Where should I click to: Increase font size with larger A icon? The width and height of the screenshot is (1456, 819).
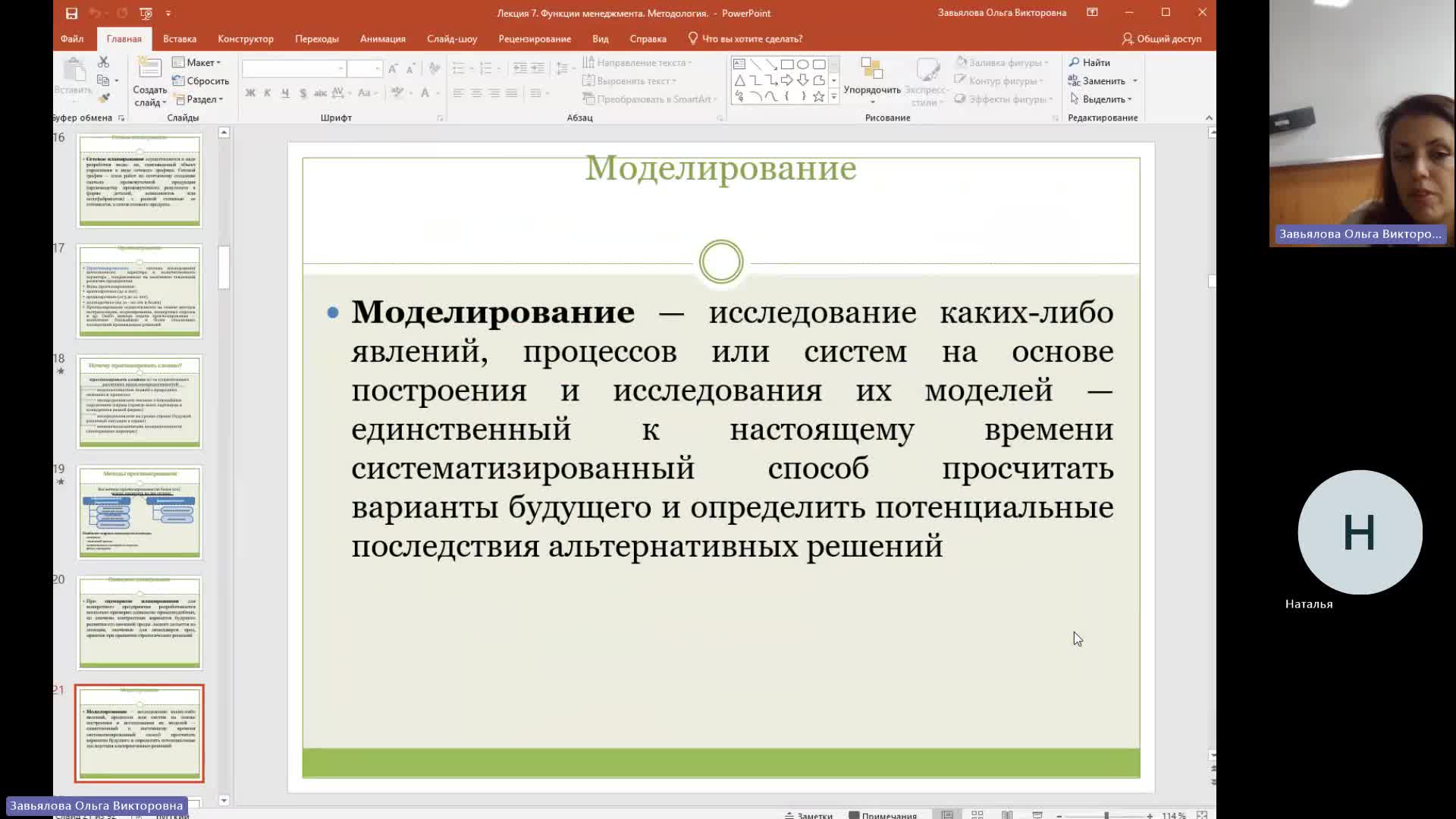(393, 69)
